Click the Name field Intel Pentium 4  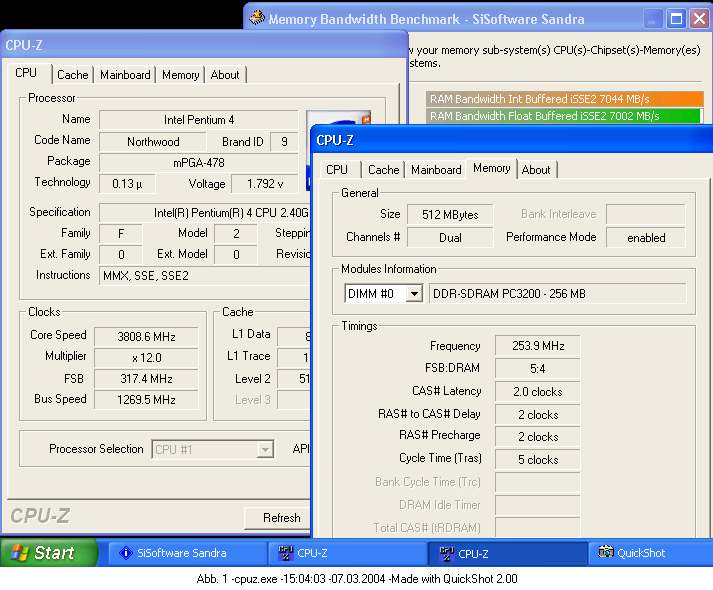coord(199,120)
